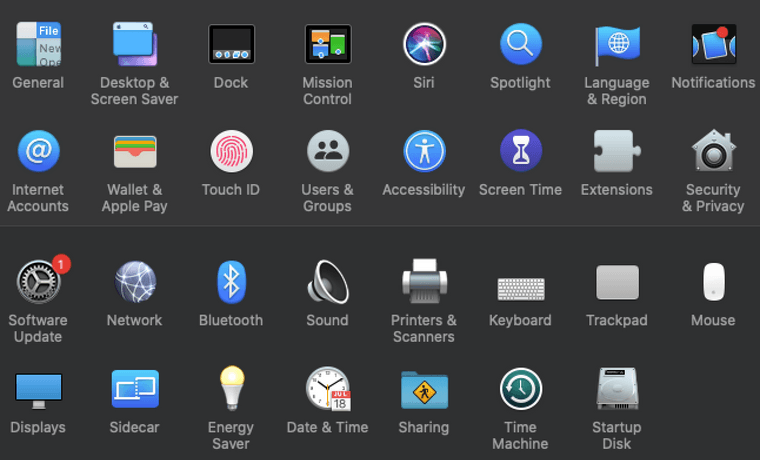Open Accessibility settings
This screenshot has width=760, height=460.
tap(424, 151)
